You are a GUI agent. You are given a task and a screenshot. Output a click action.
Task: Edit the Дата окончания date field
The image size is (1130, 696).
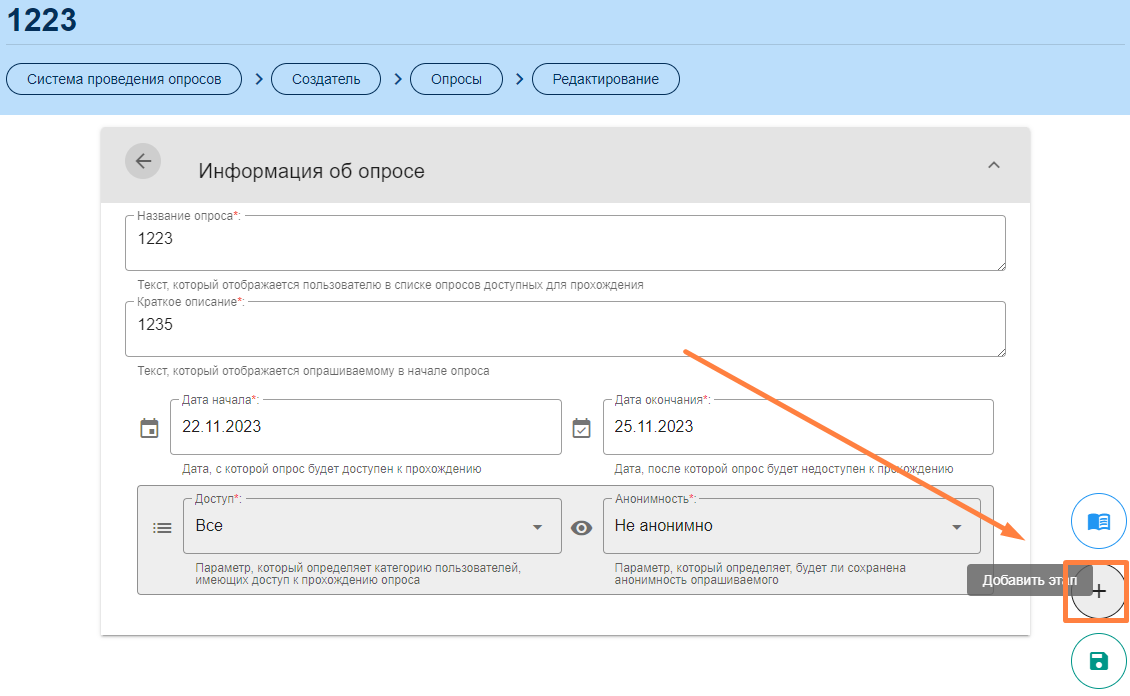click(x=797, y=427)
